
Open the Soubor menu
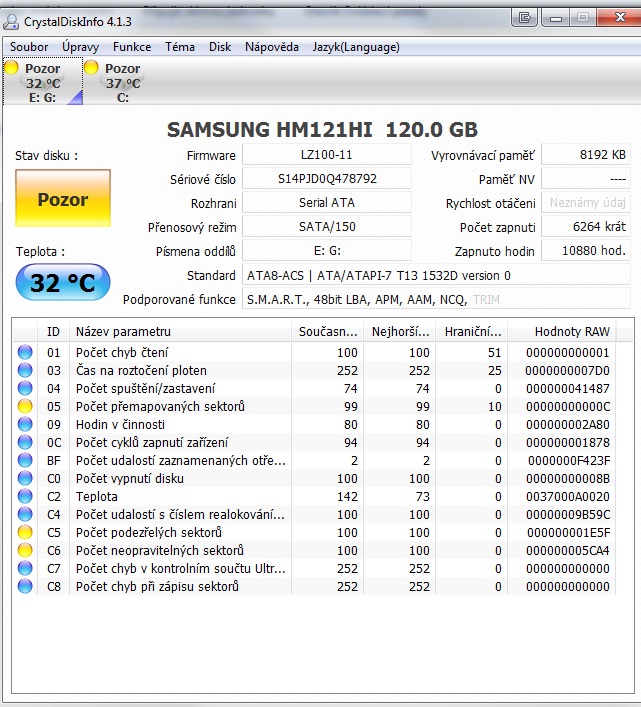click(29, 47)
